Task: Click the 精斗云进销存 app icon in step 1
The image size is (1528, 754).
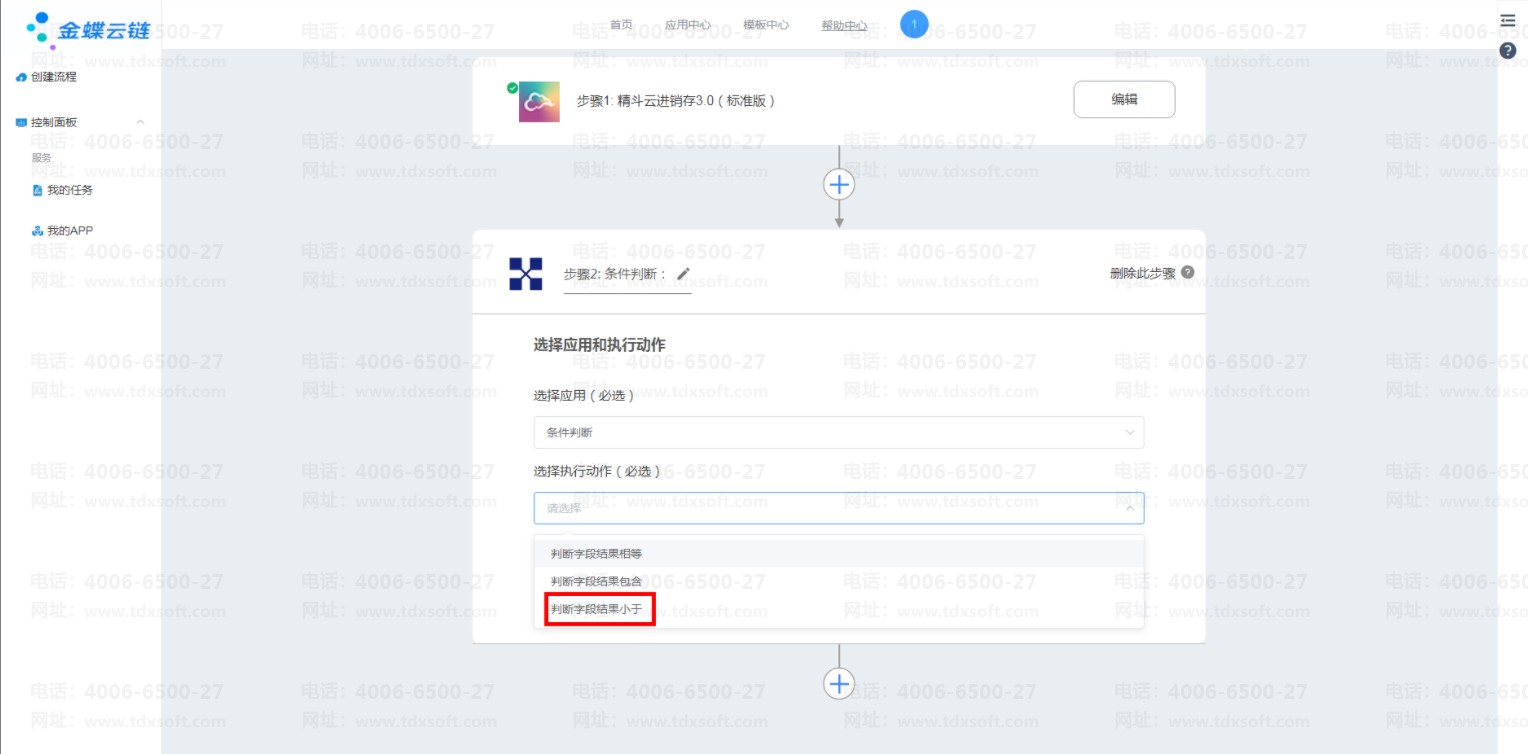Action: (539, 101)
